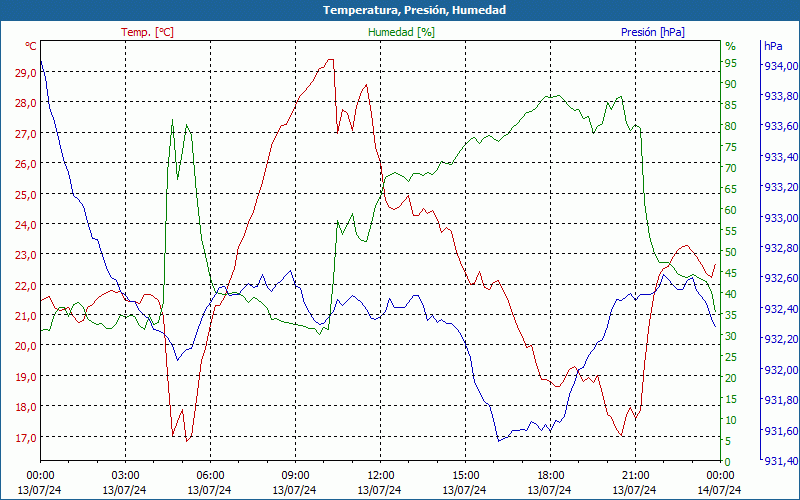Click the 931,80 pressure axis value
The width and height of the screenshot is (800, 500).
pos(780,400)
